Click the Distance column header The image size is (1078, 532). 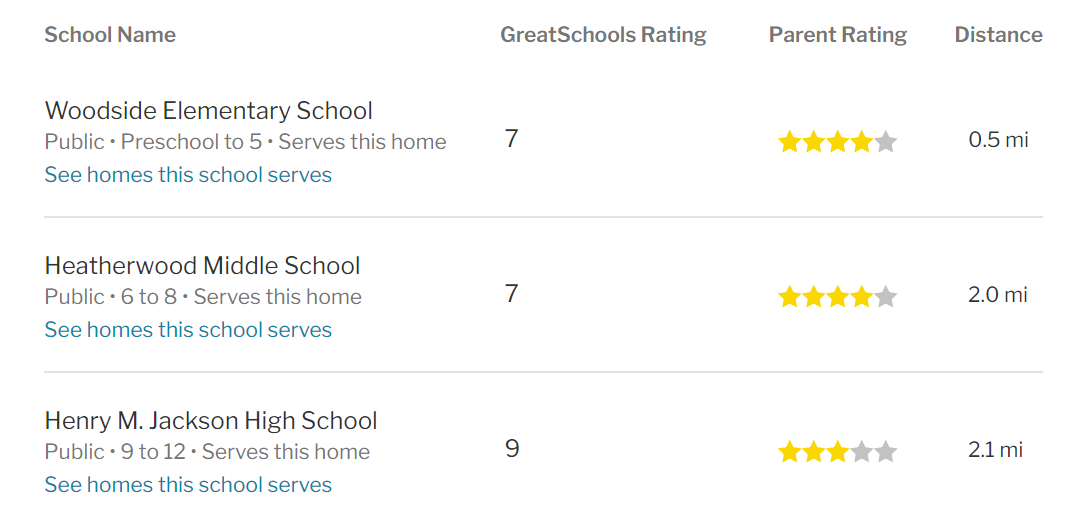click(999, 34)
